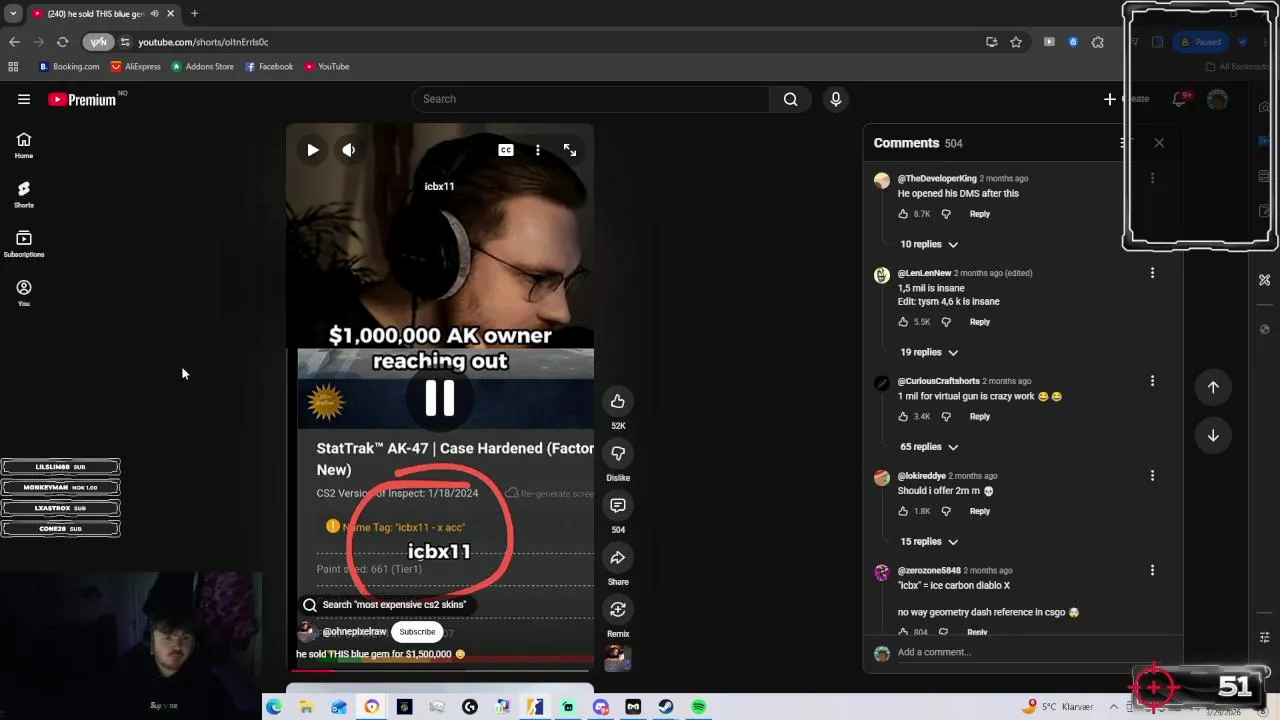Expand 19 replies under LenLenNew's comment
Image resolution: width=1280 pixels, height=720 pixels.
929,352
